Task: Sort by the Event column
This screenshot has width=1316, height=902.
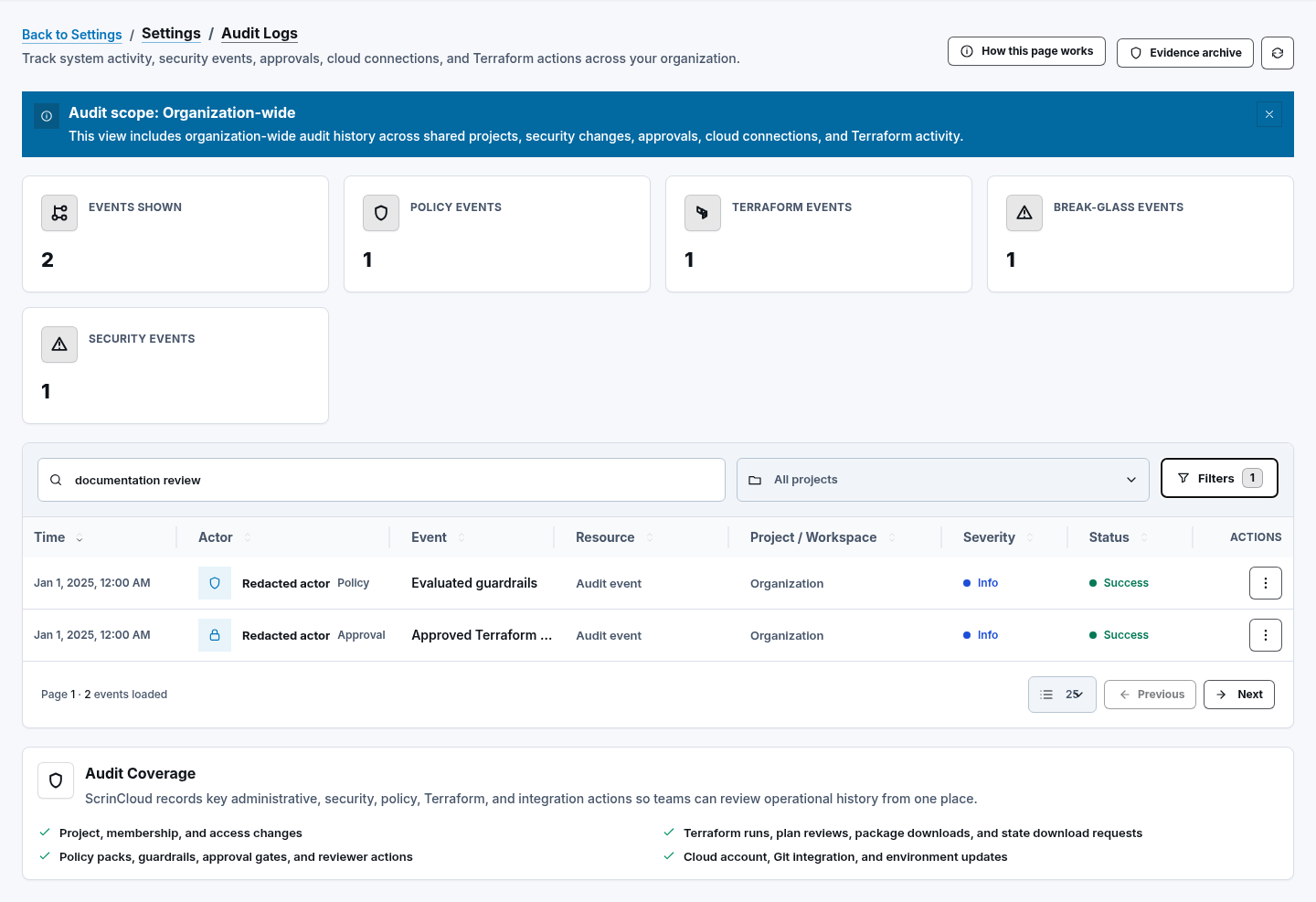Action: tap(439, 537)
